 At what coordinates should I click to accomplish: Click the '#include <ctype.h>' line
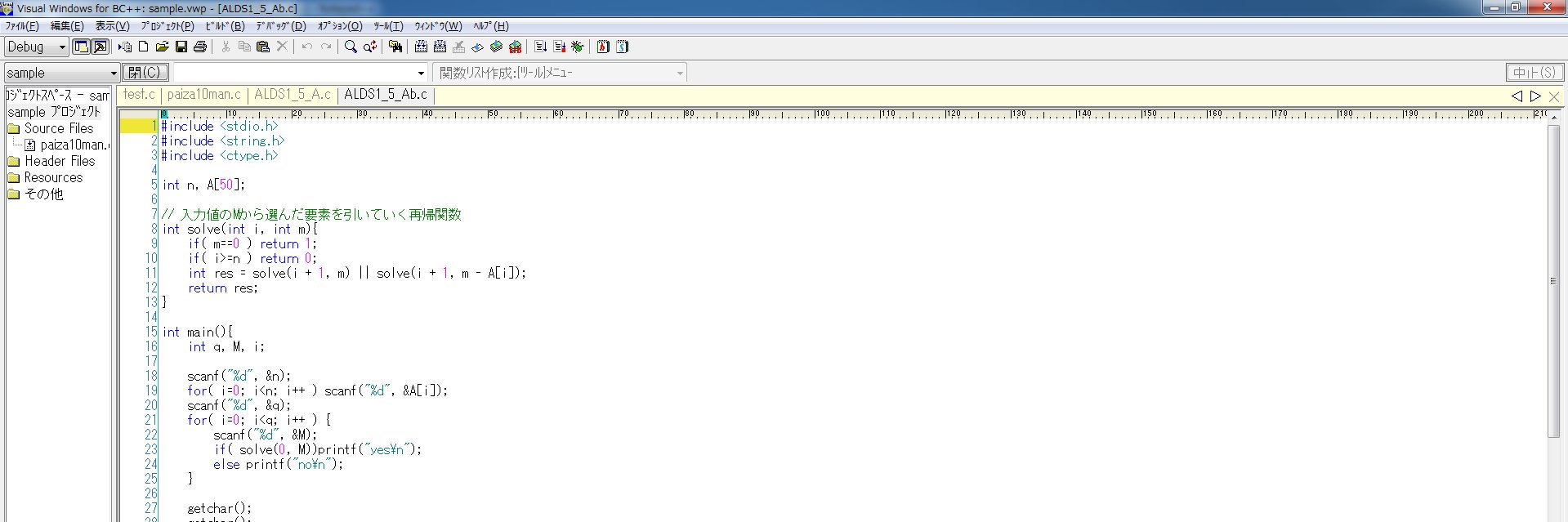(x=220, y=155)
